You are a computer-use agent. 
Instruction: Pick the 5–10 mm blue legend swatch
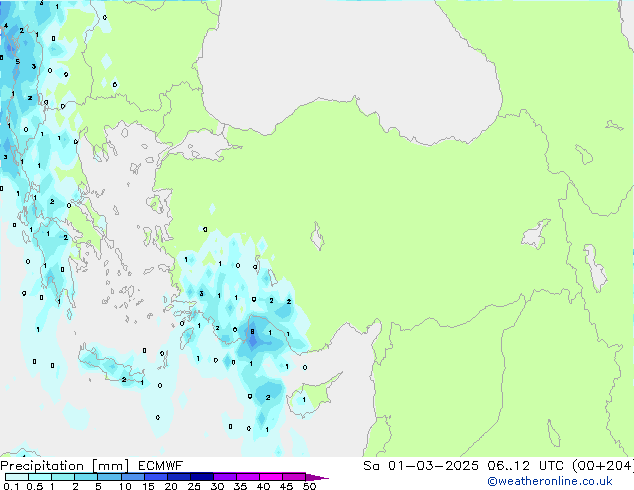109,477
